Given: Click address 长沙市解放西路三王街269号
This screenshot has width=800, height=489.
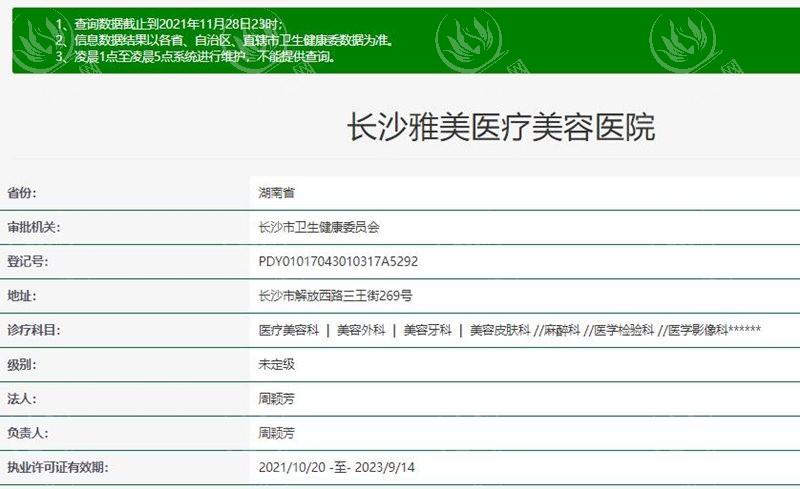Looking at the screenshot, I should pos(335,296).
